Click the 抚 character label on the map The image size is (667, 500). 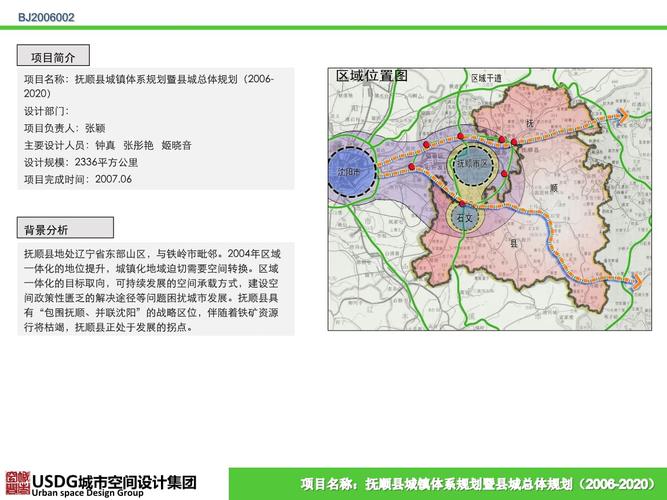pyautogui.click(x=530, y=123)
